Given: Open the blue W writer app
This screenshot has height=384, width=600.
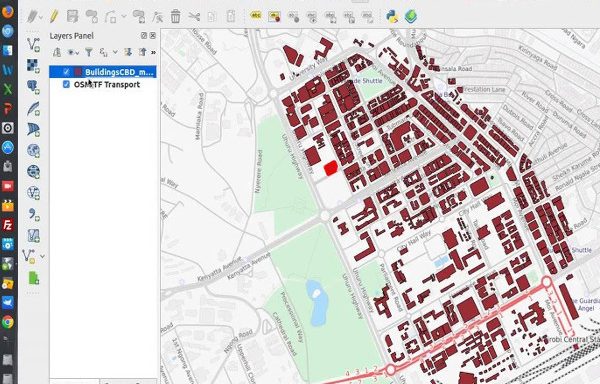Looking at the screenshot, I should pos(8,70).
